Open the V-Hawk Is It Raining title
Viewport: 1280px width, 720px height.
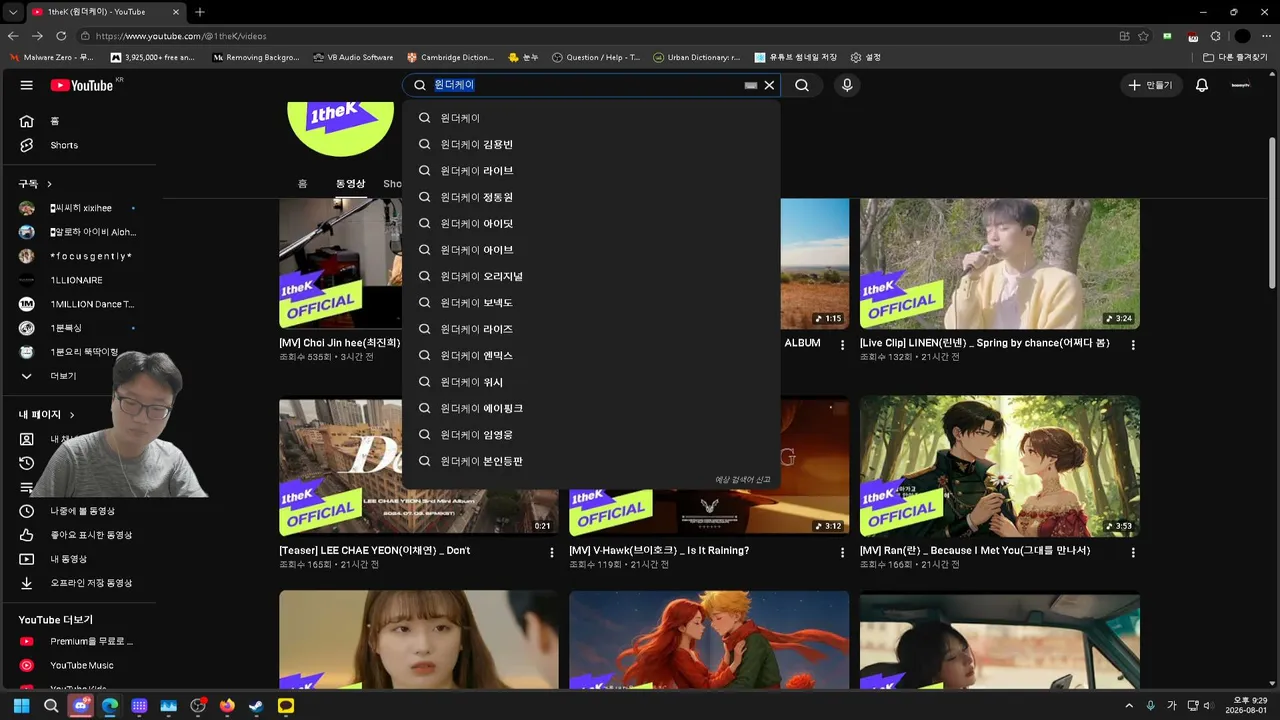tap(659, 551)
